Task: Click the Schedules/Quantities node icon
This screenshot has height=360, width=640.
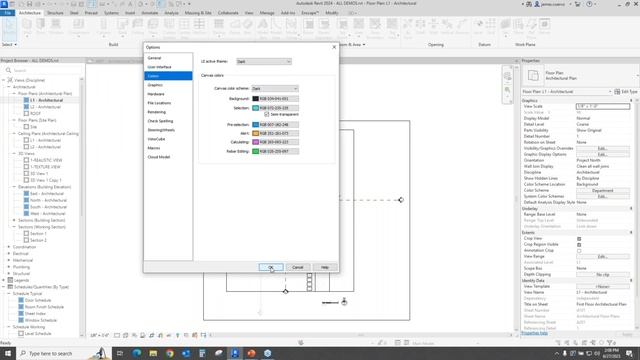Action: (10, 287)
